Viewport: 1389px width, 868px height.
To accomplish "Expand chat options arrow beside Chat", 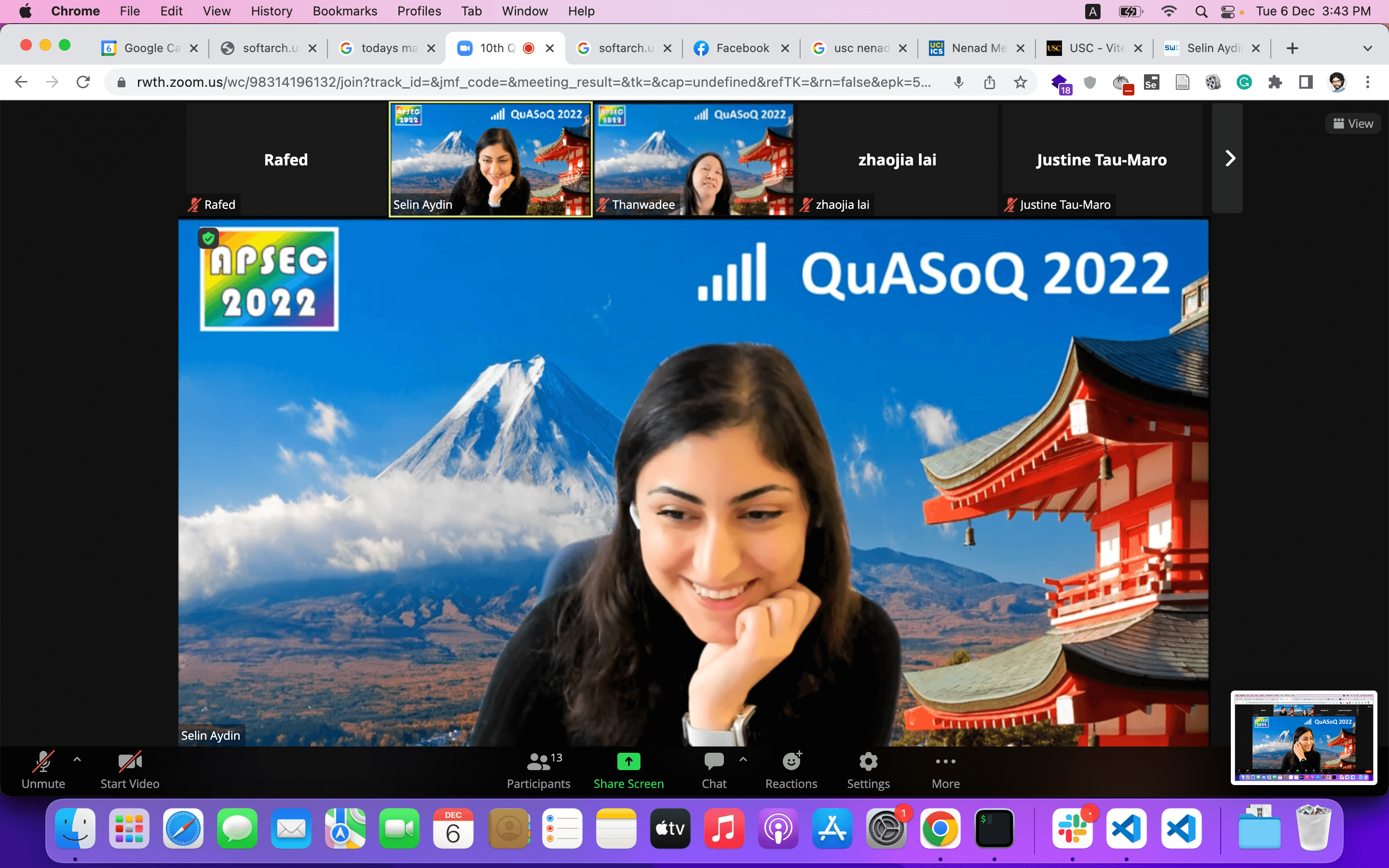I will 743,759.
